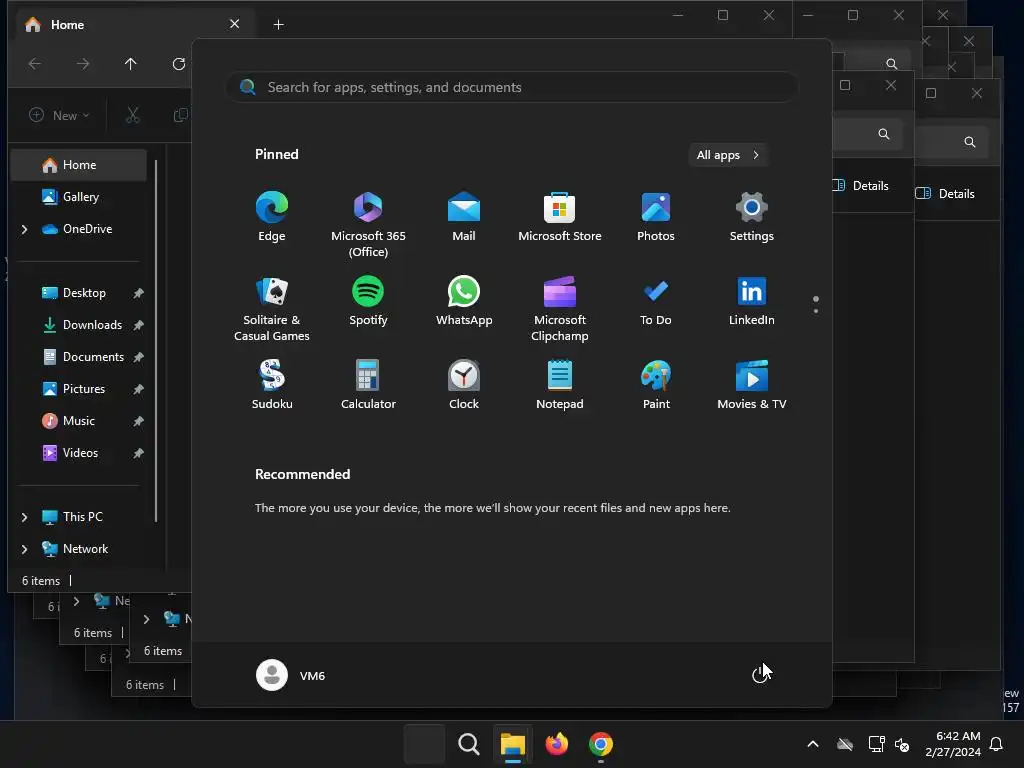1024x768 pixels.
Task: Open clock and date flyout
Action: tap(953, 744)
